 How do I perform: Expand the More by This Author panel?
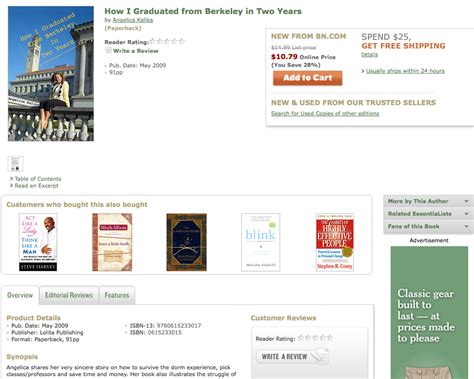(428, 201)
